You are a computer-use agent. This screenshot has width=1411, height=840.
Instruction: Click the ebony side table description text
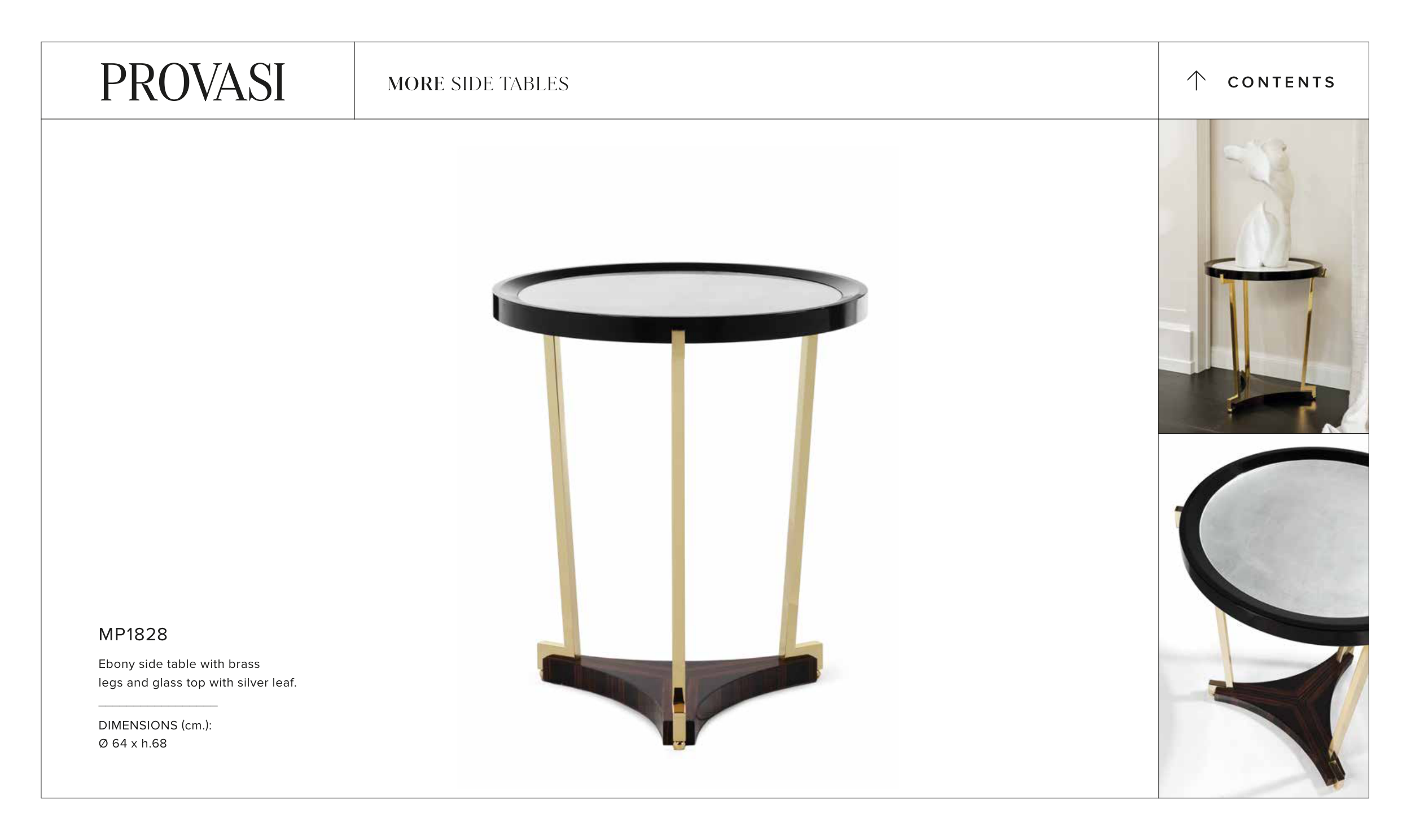pyautogui.click(x=197, y=673)
